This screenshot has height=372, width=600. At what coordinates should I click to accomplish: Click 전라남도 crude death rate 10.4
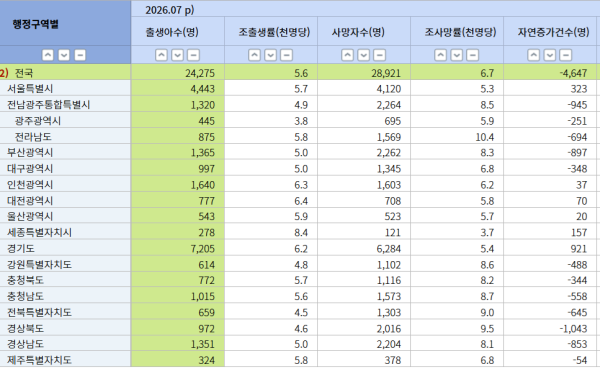[x=484, y=137]
